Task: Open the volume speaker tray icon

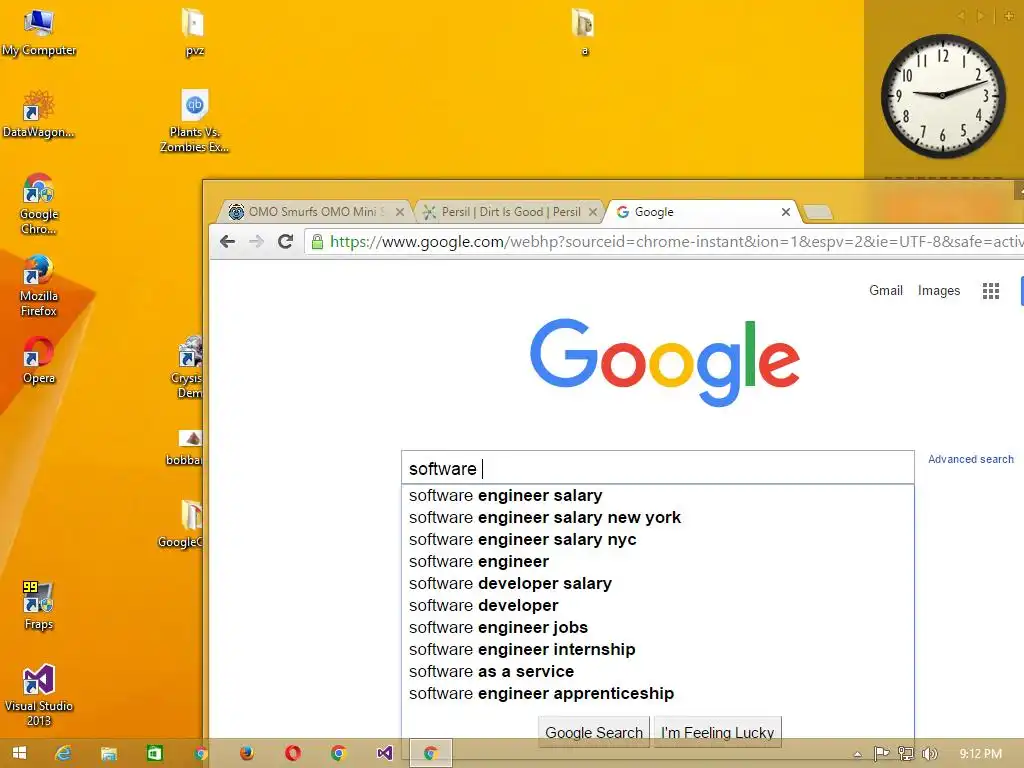Action: coord(929,754)
